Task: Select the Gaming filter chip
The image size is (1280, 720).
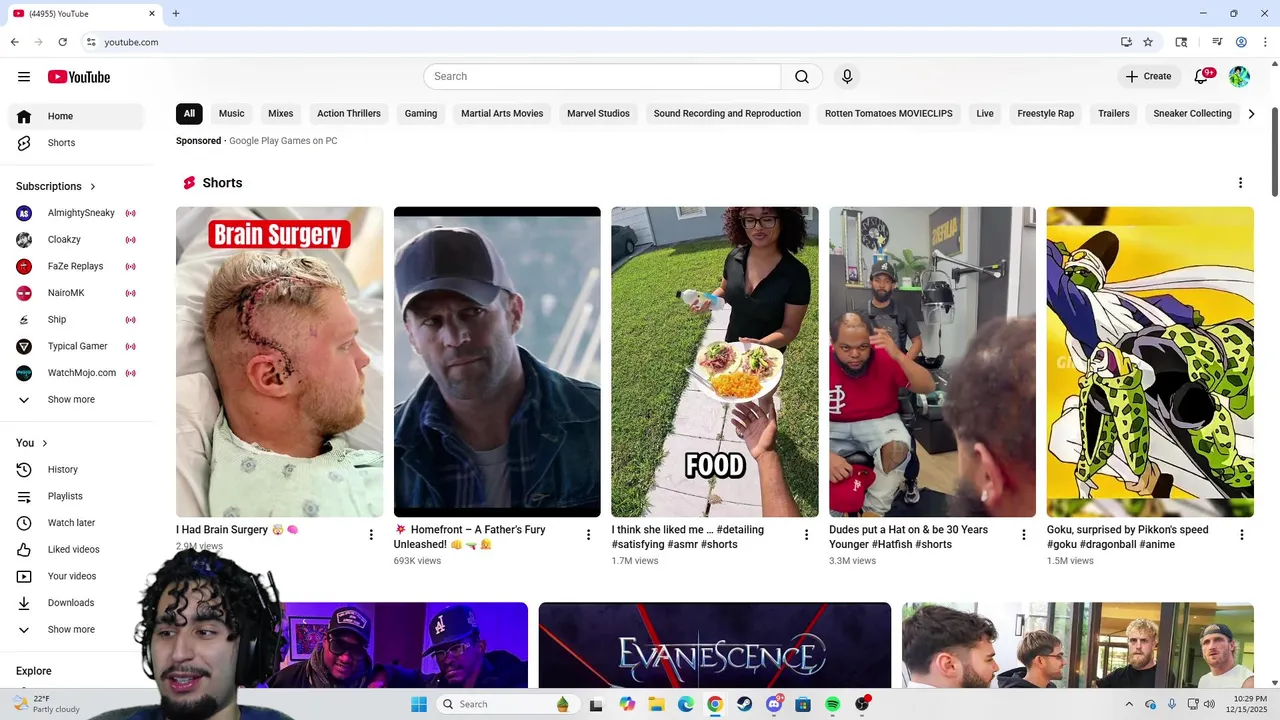Action: point(421,114)
